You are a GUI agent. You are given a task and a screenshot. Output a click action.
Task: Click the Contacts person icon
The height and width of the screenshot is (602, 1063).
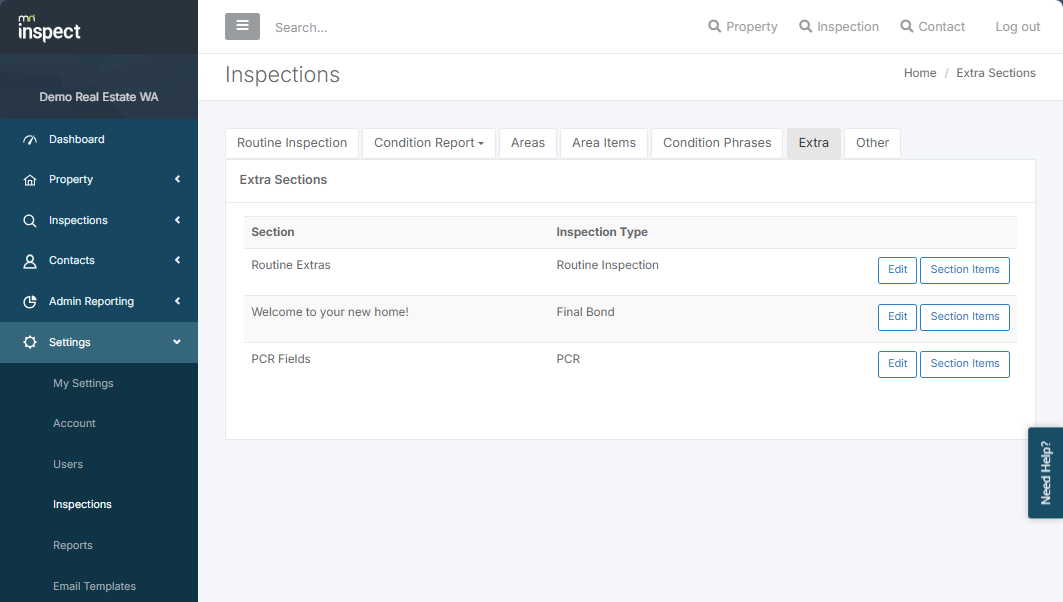(x=30, y=261)
